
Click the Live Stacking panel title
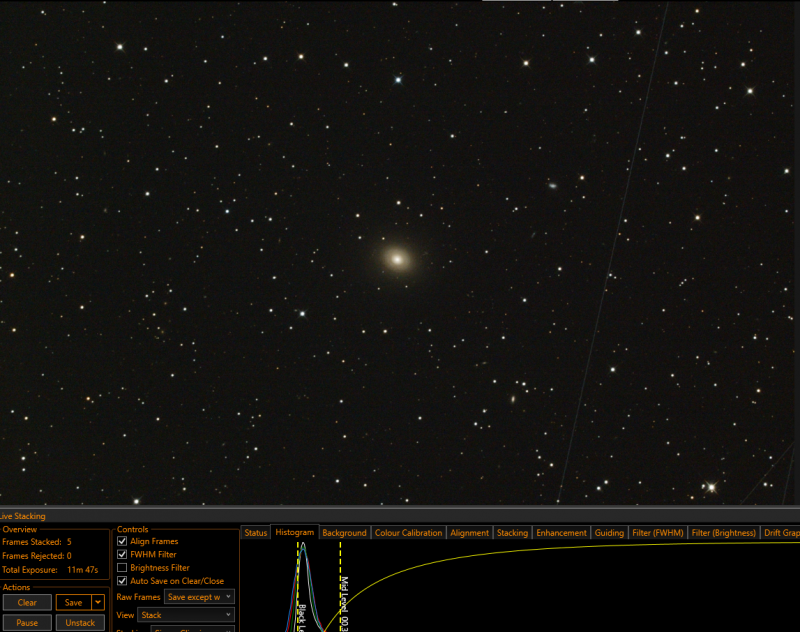22,516
